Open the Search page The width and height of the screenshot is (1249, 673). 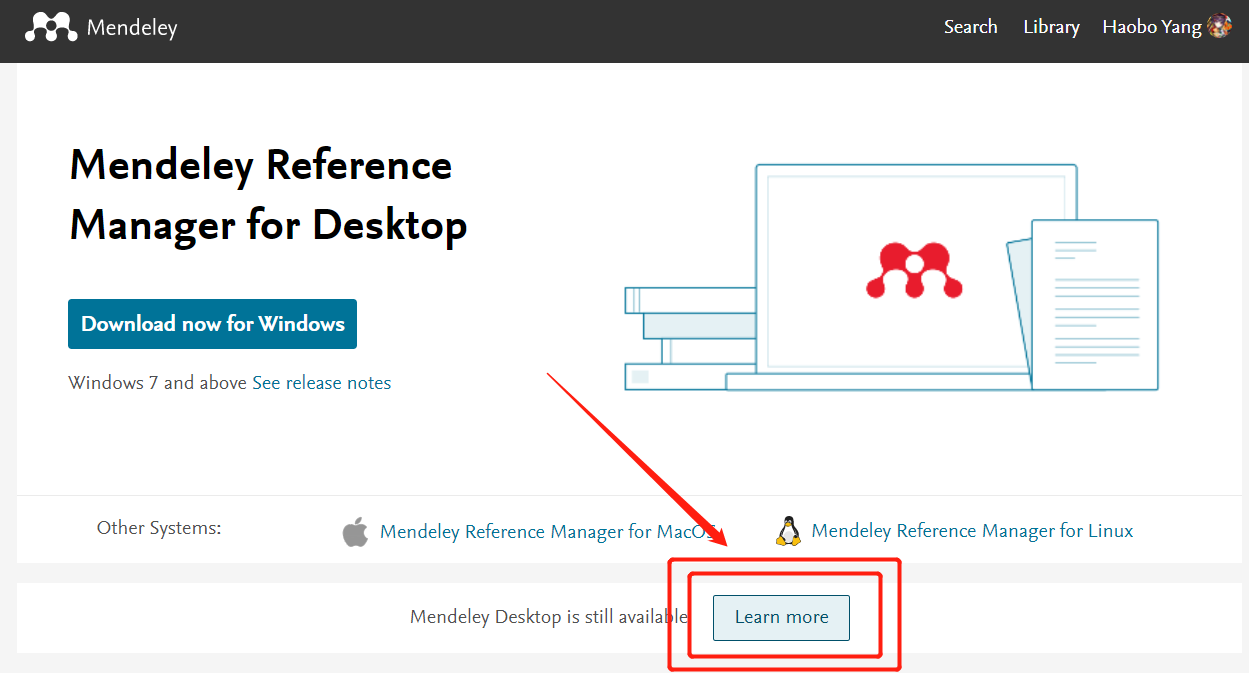pos(970,27)
